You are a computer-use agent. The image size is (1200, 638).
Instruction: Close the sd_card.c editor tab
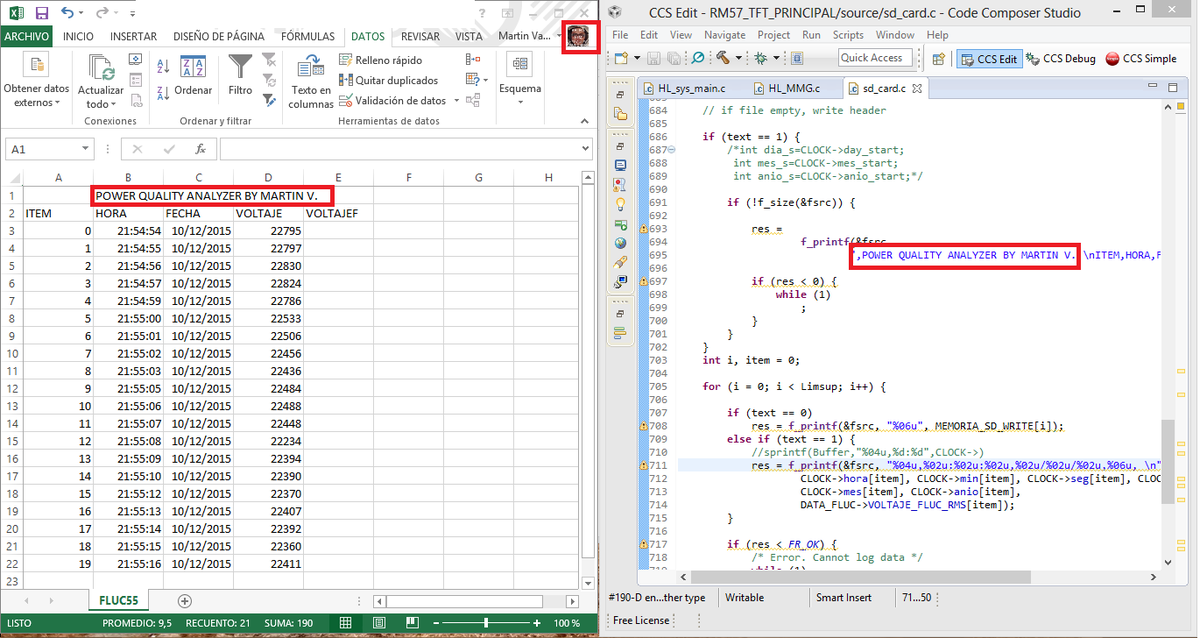pyautogui.click(x=917, y=88)
